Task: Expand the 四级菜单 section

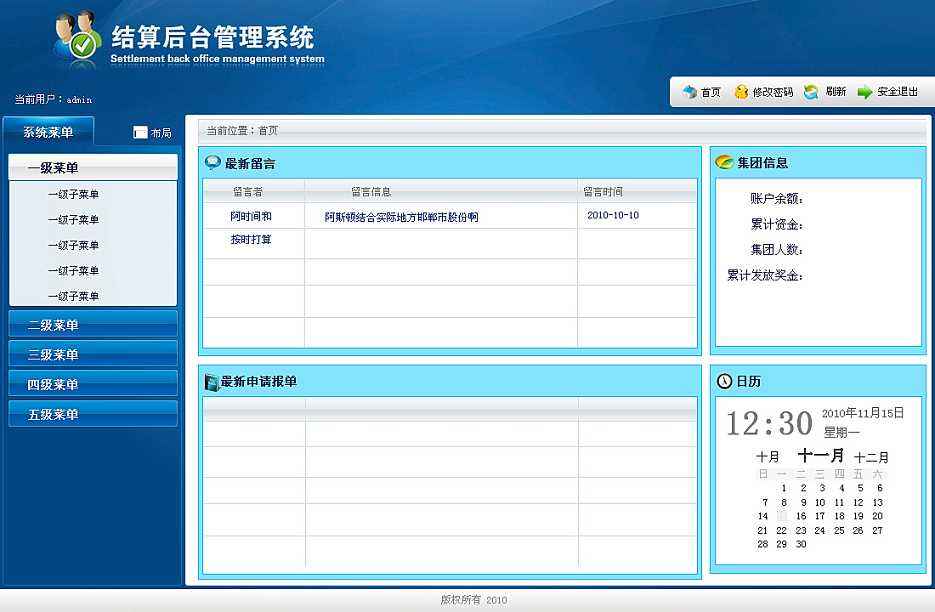Action: 92,385
